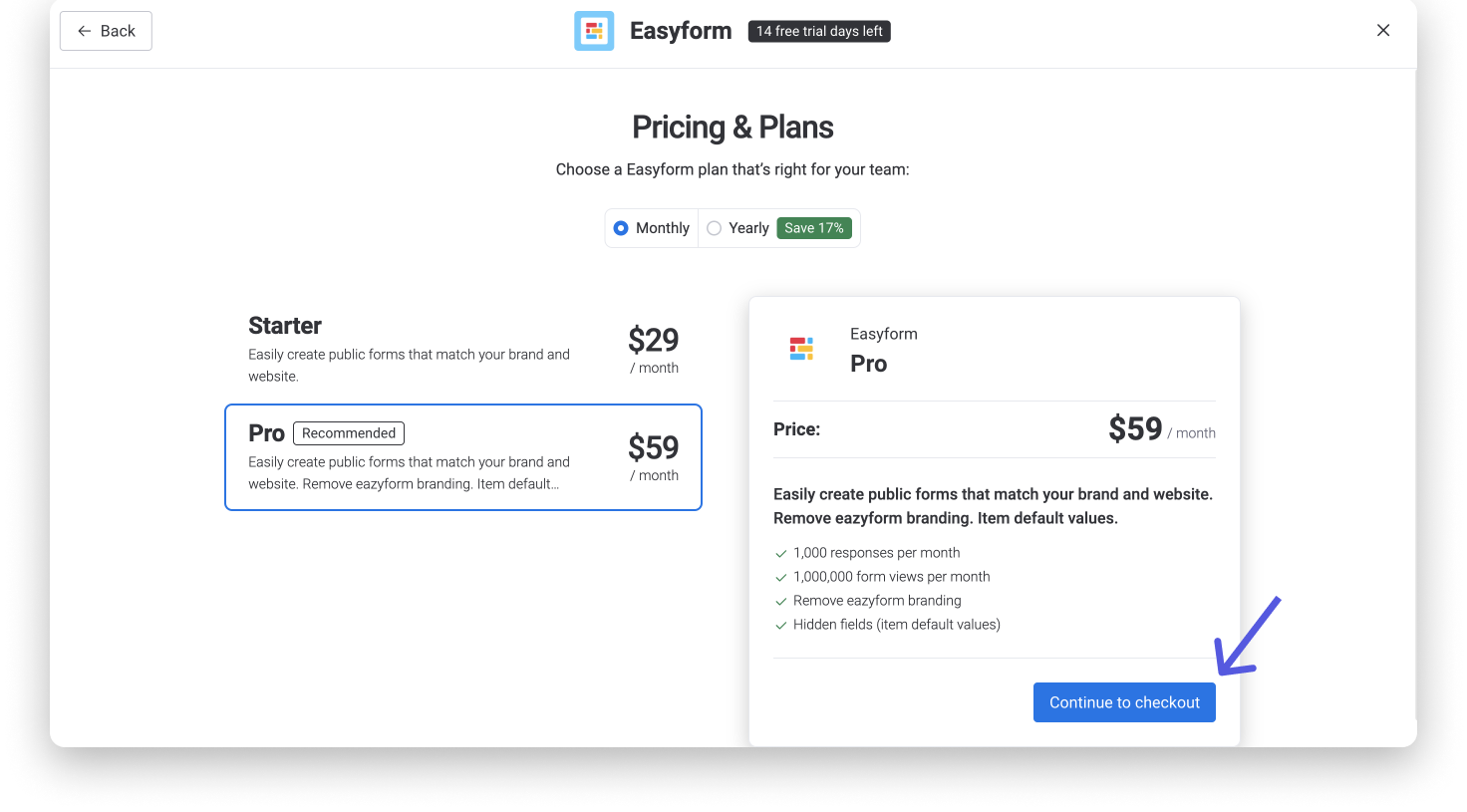This screenshot has height=812, width=1467.
Task: Click the $59 price in Pro summary card
Action: click(x=1135, y=429)
